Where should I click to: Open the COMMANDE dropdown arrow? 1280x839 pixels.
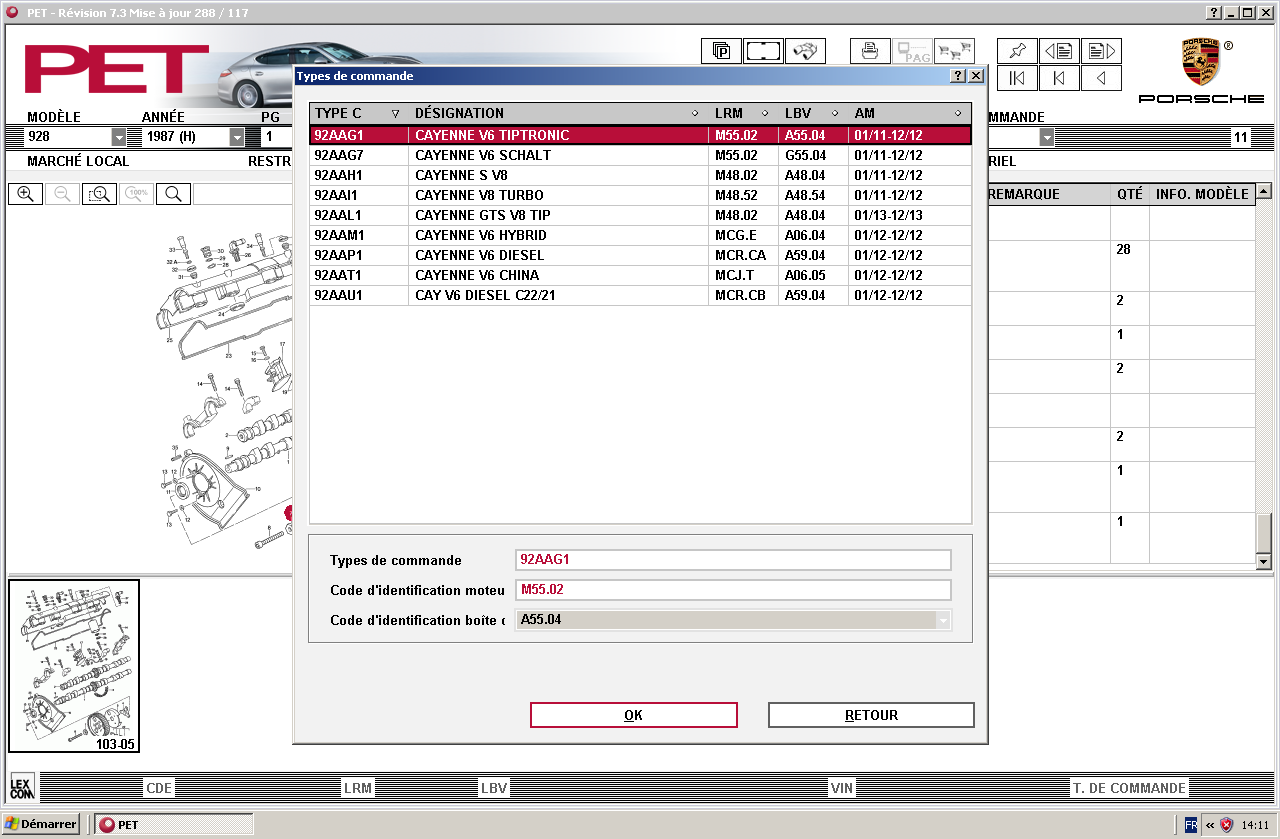[1047, 137]
